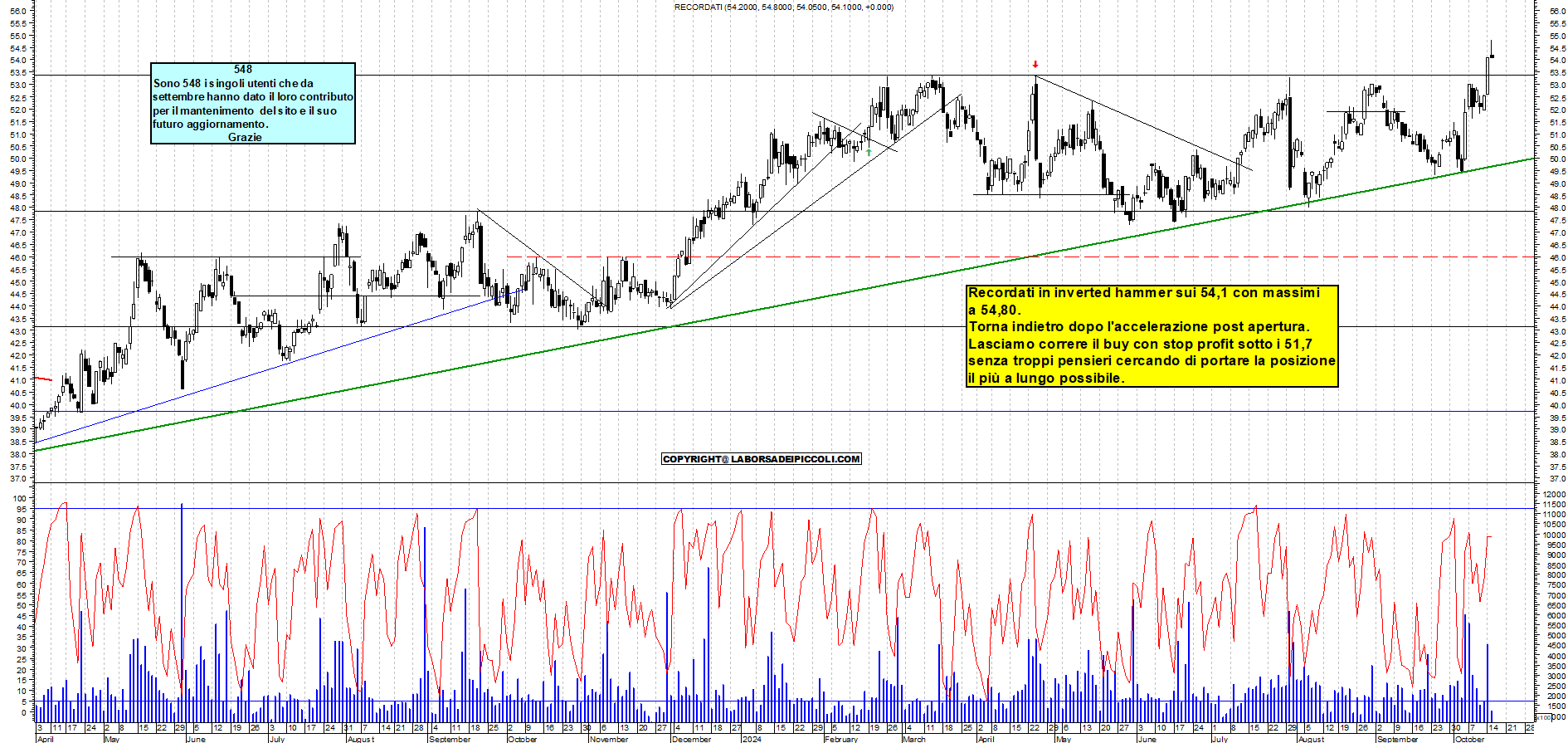
Task: Click the 'March' month label on time axis
Action: click(x=914, y=739)
